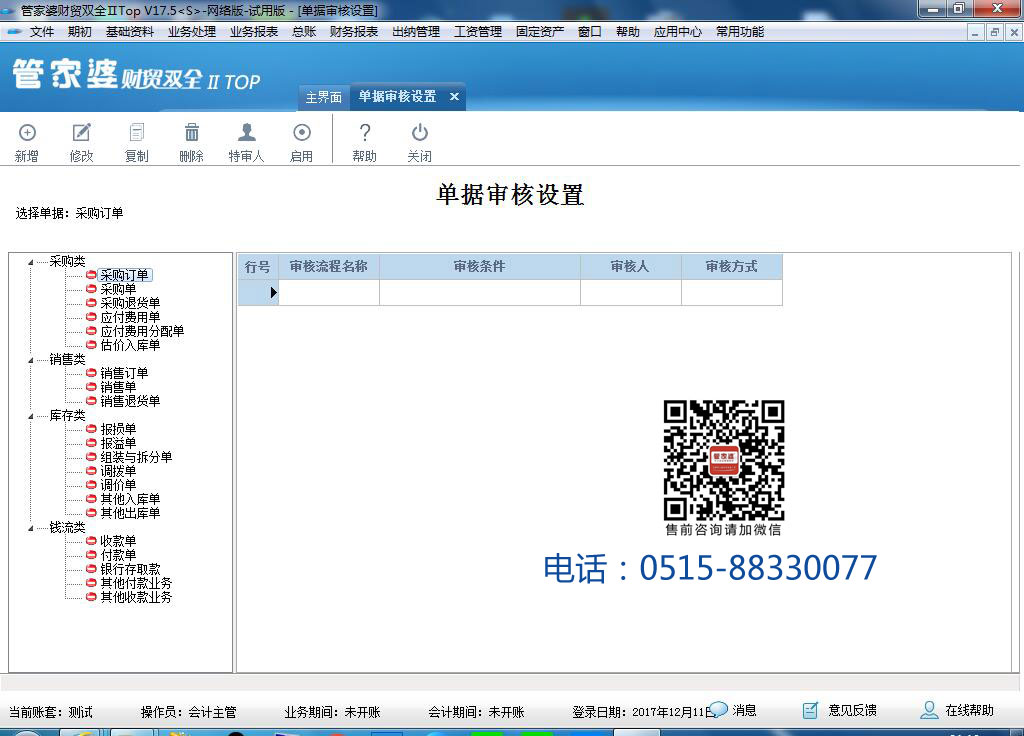
Task: Open the 常用功能 menu
Action: 740,31
